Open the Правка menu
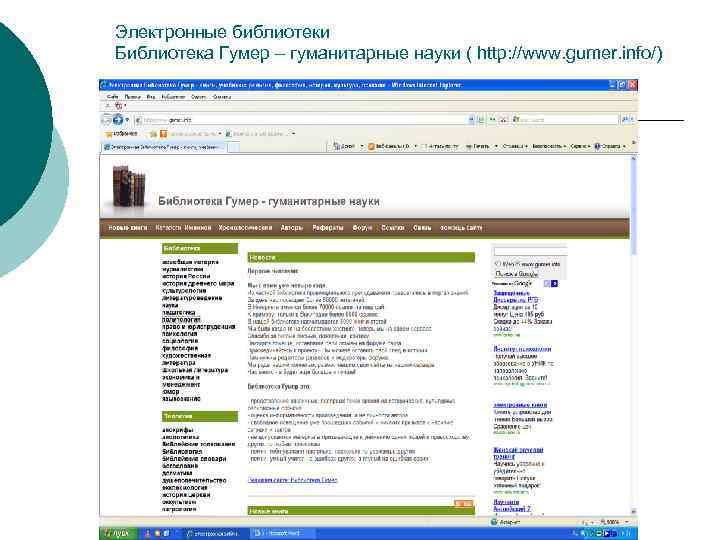Screen dimensions: 720x540 coord(133,97)
